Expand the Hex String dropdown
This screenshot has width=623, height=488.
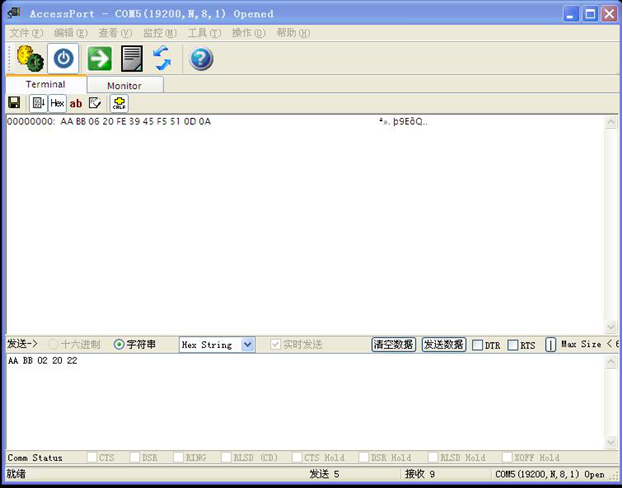[x=248, y=344]
